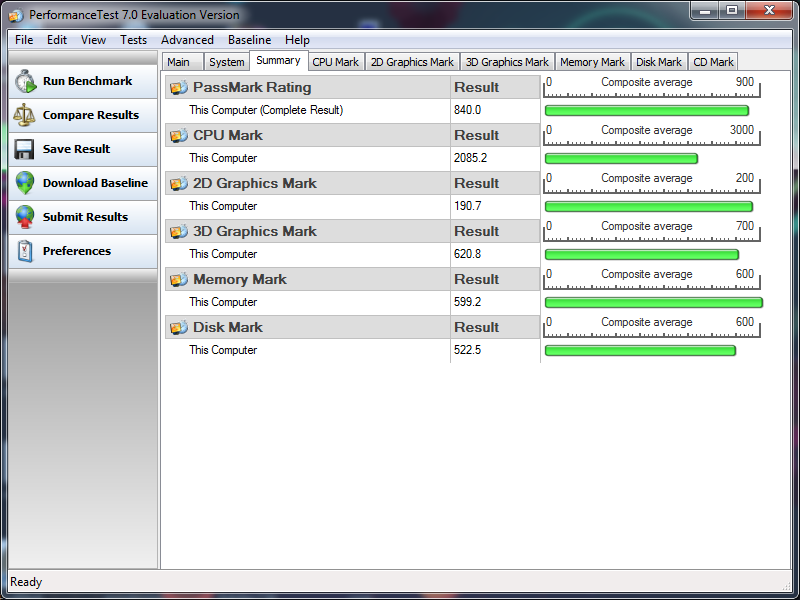Open the File menu
Image resolution: width=800 pixels, height=600 pixels.
tap(24, 40)
